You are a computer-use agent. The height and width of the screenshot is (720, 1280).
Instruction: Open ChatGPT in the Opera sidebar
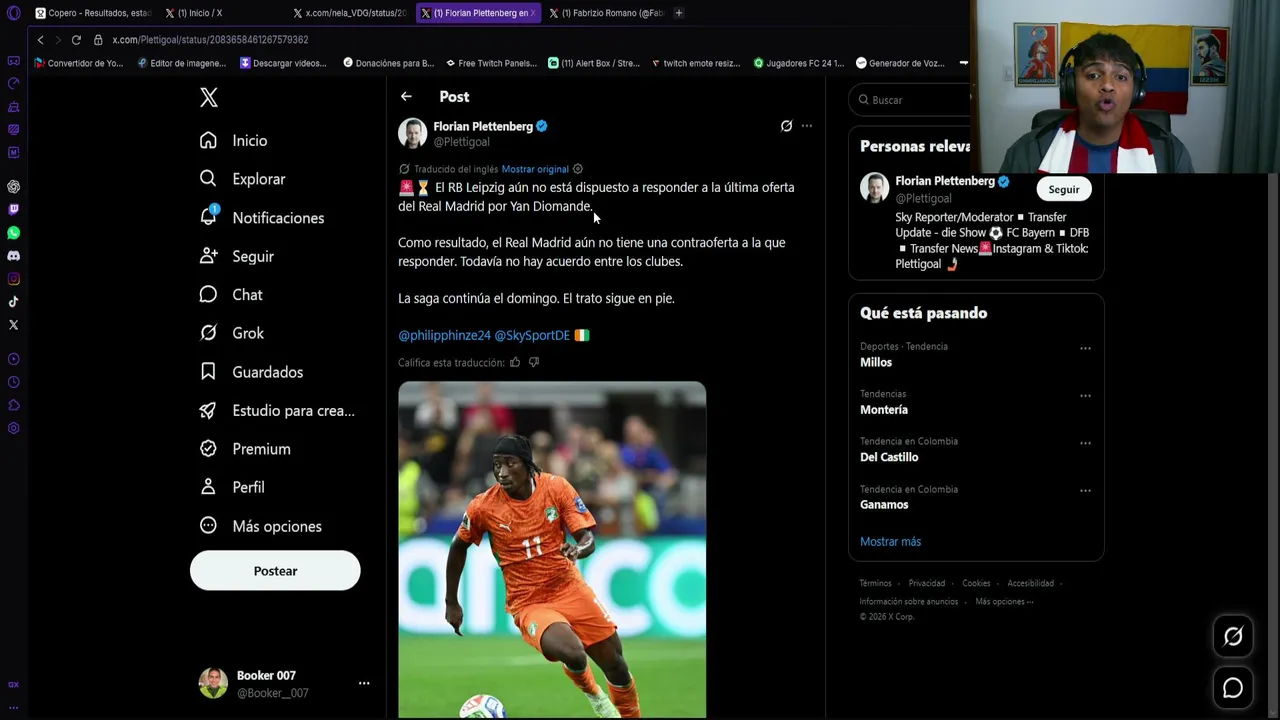click(13, 187)
